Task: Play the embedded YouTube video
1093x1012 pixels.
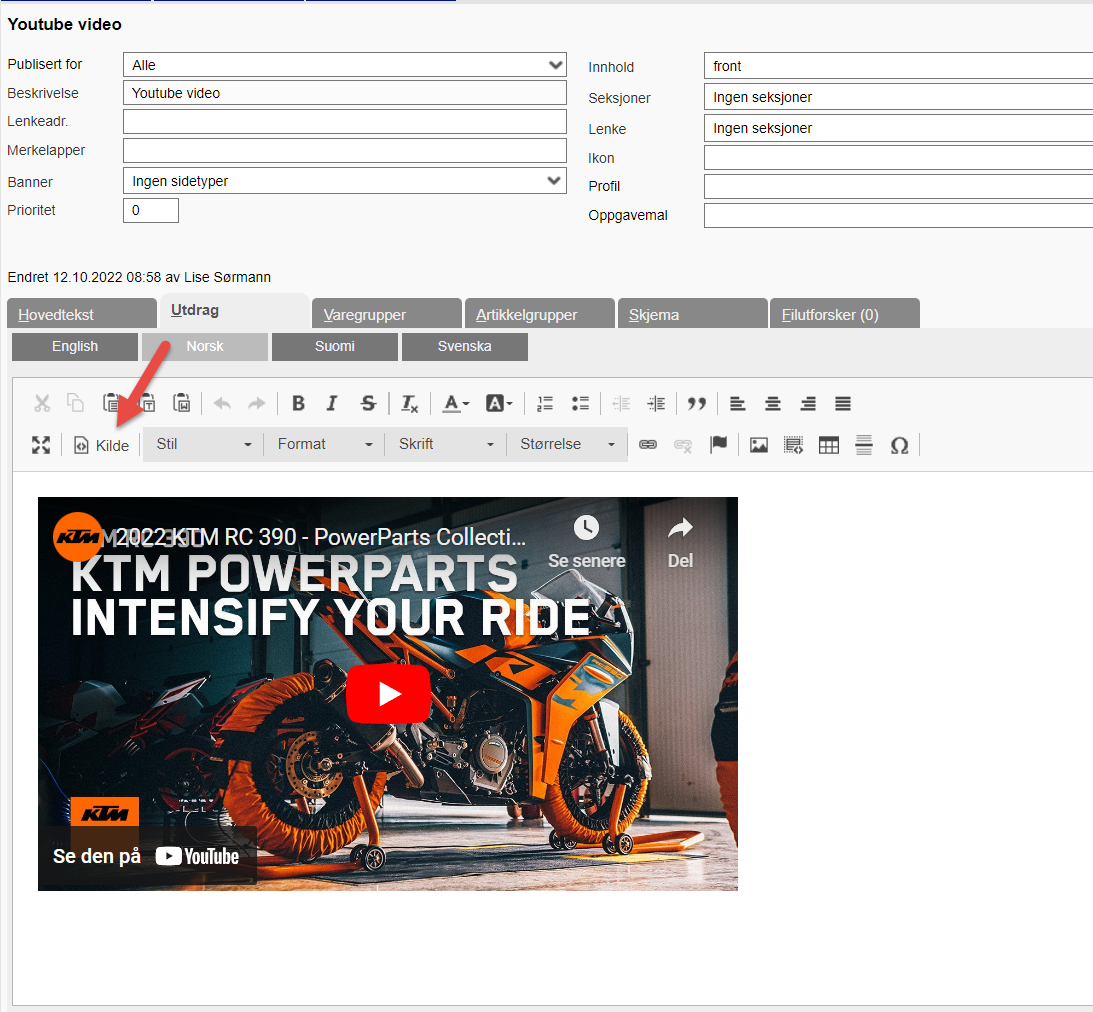Action: tap(388, 693)
